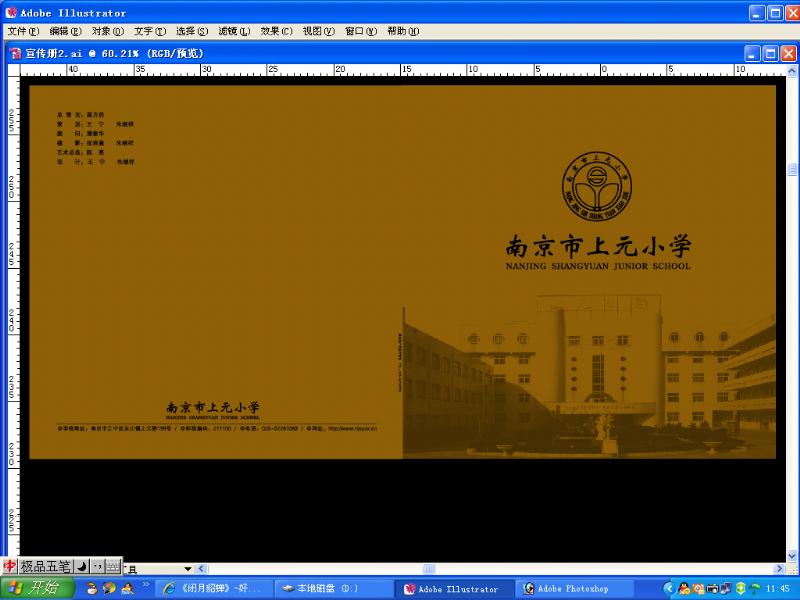This screenshot has width=800, height=600.
Task: Click the vertical scrollbar down arrow
Action: pos(792,556)
